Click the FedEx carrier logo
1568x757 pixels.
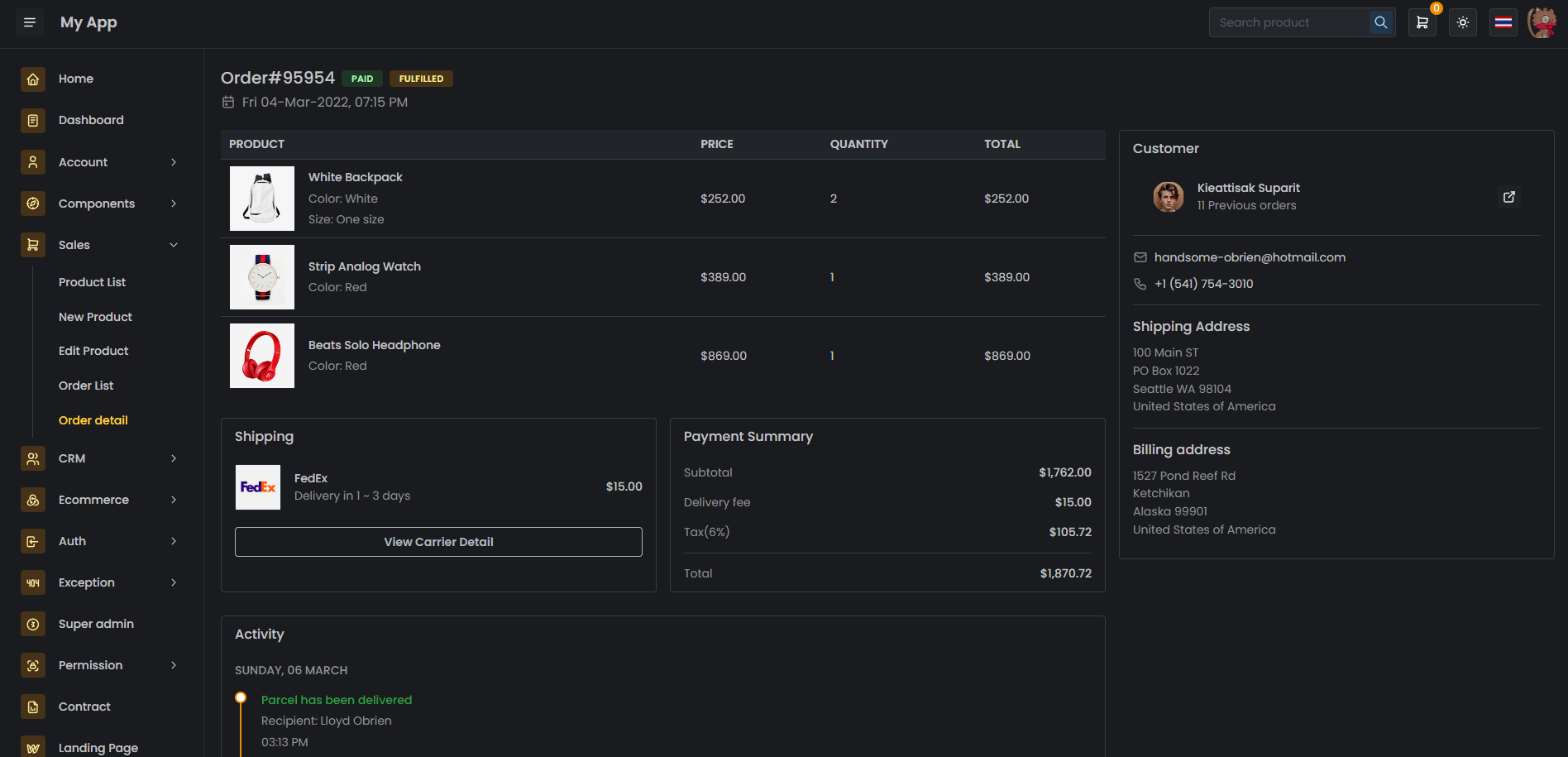click(x=258, y=487)
